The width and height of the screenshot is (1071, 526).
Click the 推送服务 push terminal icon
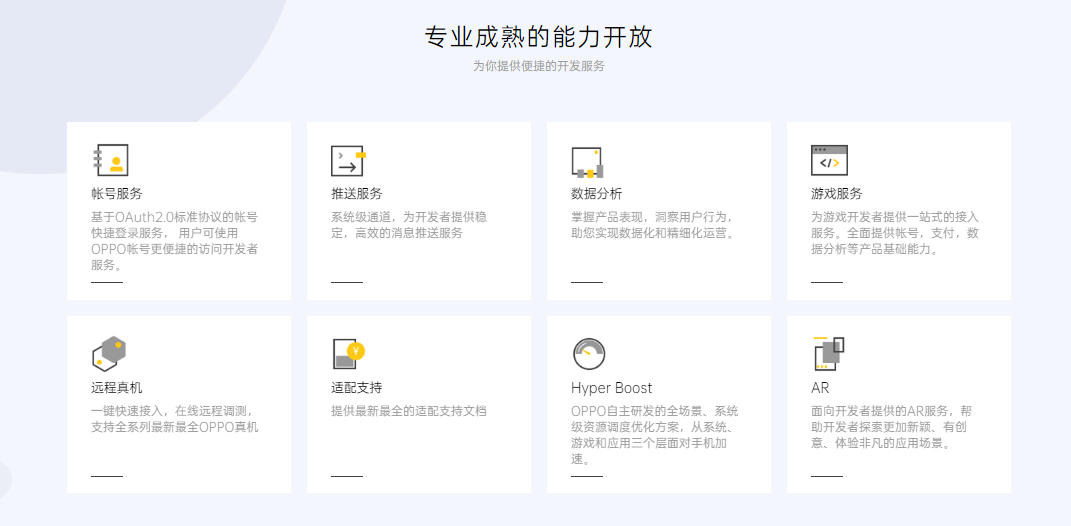pos(348,161)
